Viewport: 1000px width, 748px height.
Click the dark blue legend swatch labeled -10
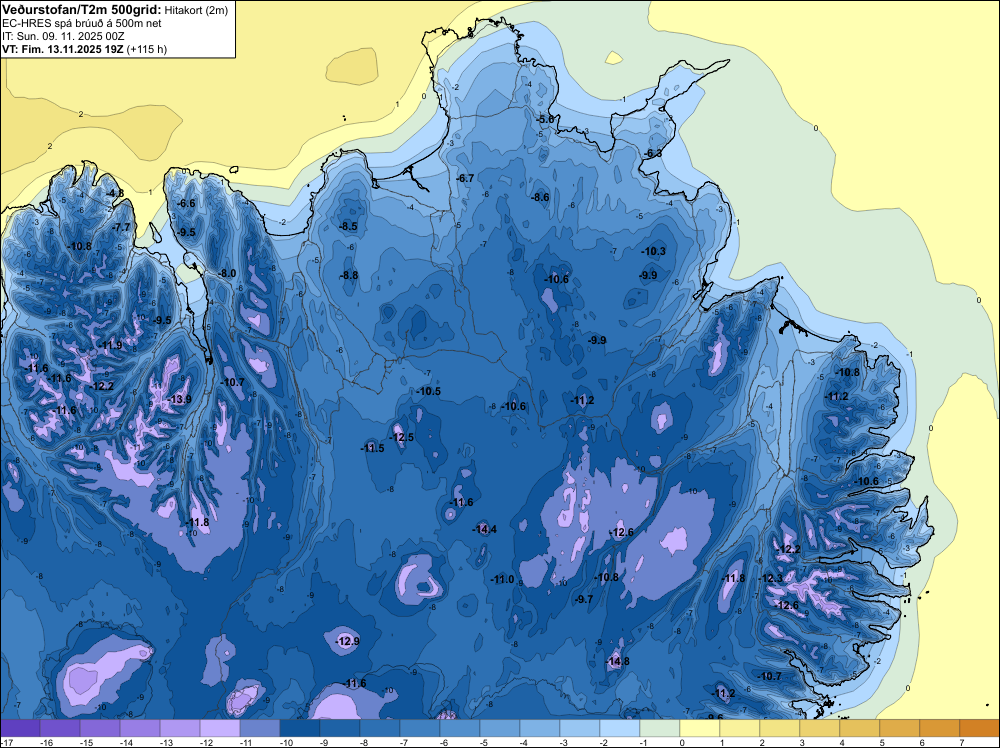tap(300, 728)
